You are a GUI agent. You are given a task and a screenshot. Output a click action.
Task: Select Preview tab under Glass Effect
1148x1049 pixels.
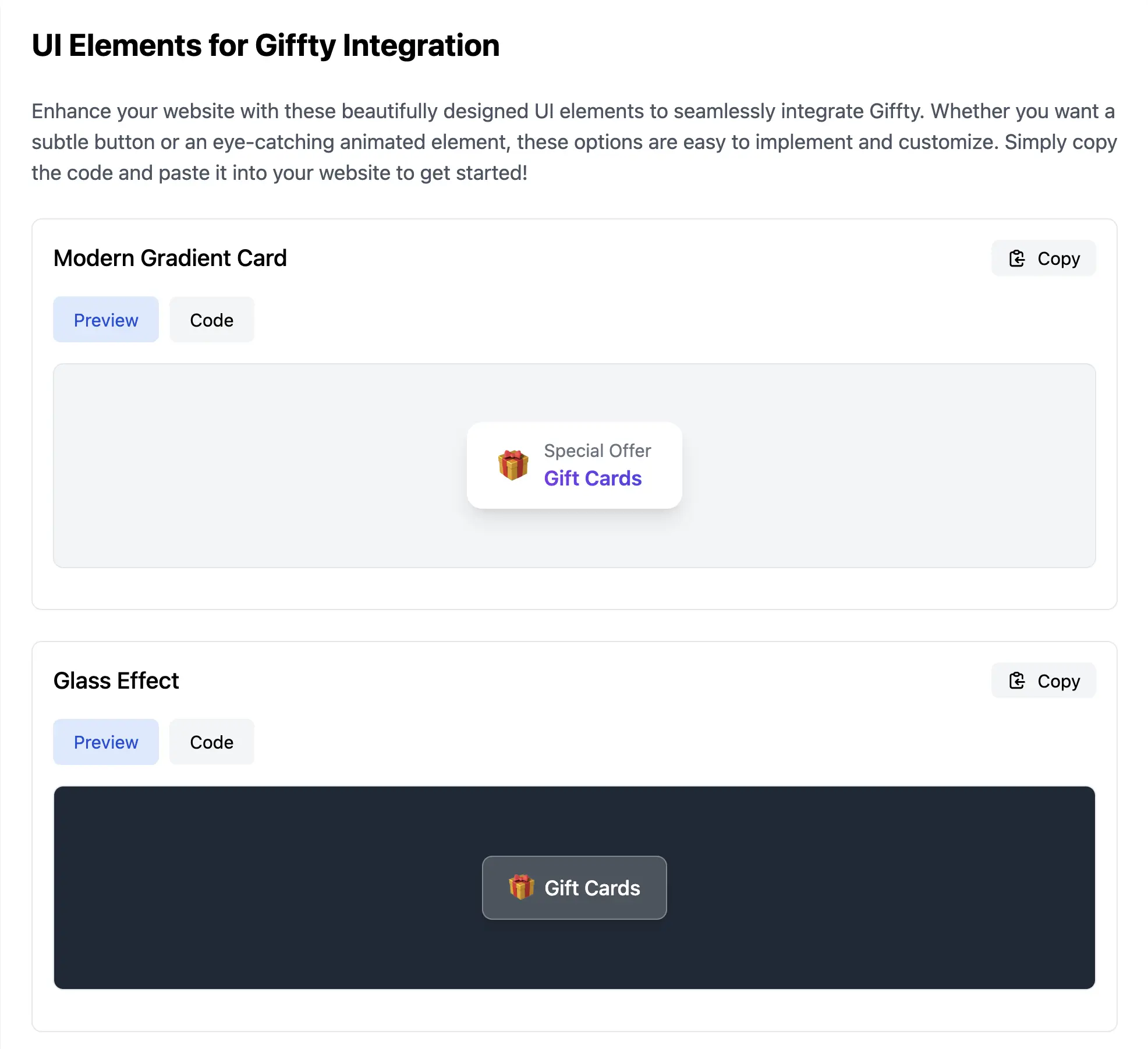(x=106, y=742)
